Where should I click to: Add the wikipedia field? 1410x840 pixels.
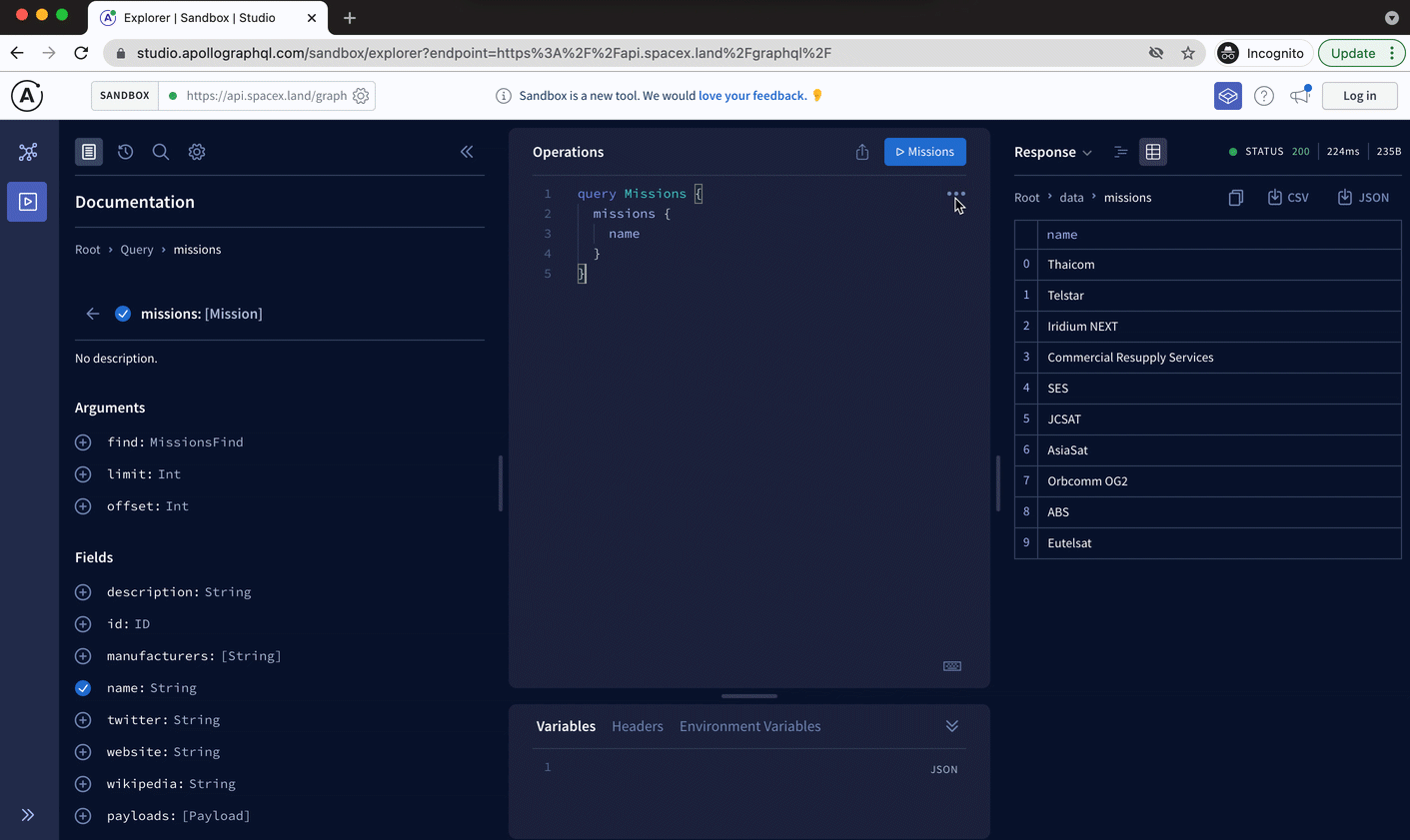pyautogui.click(x=83, y=784)
